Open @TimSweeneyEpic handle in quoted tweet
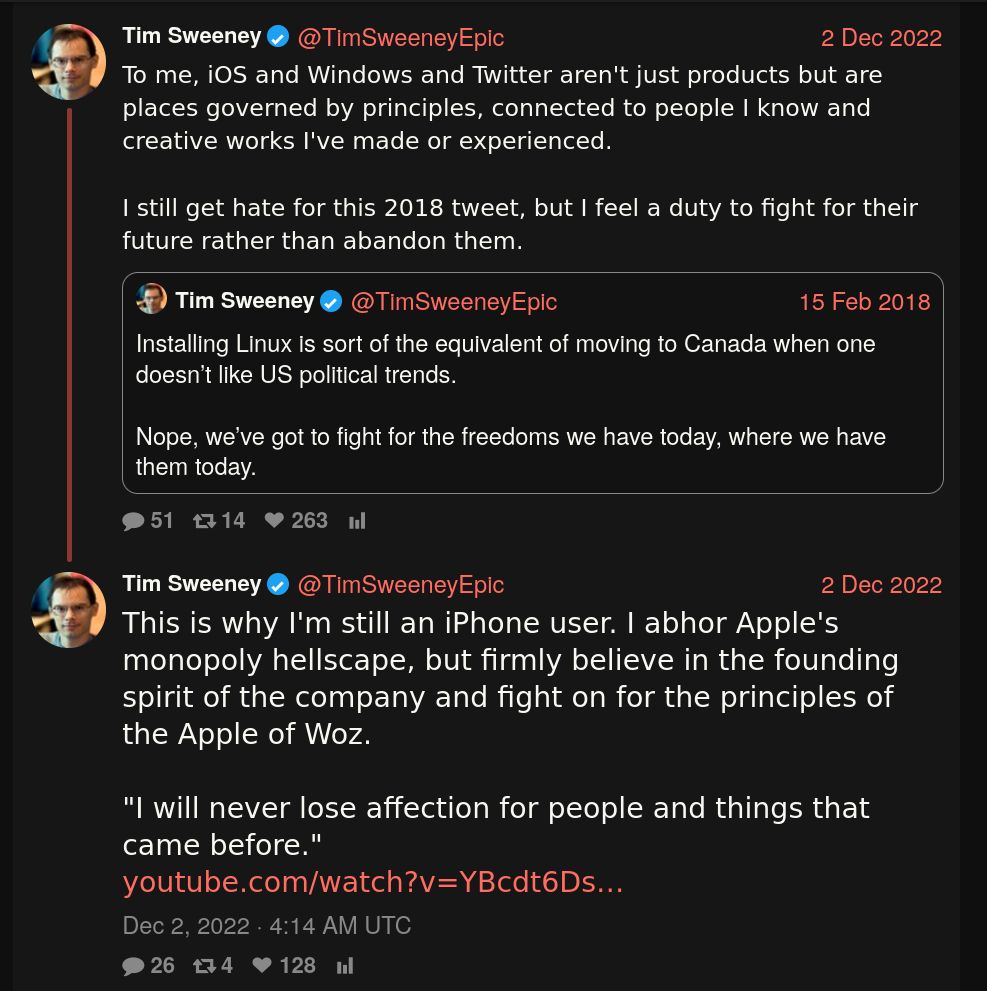 click(x=454, y=302)
